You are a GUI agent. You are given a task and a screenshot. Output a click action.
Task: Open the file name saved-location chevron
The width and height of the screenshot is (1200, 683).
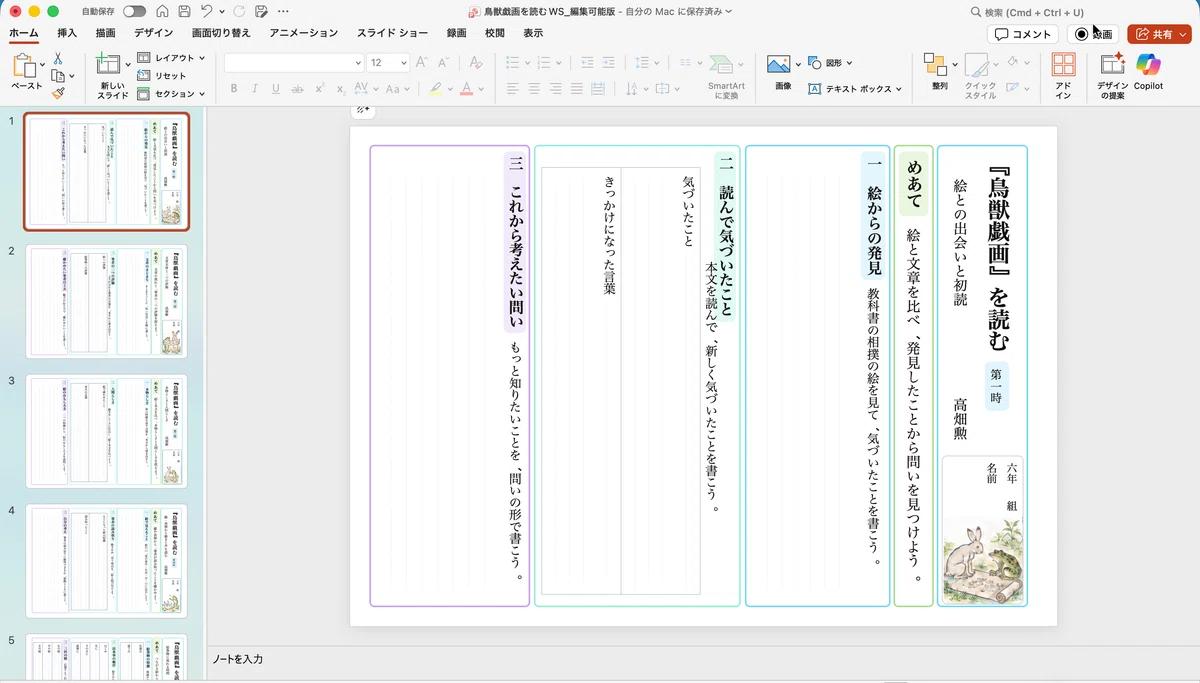pyautogui.click(x=728, y=11)
